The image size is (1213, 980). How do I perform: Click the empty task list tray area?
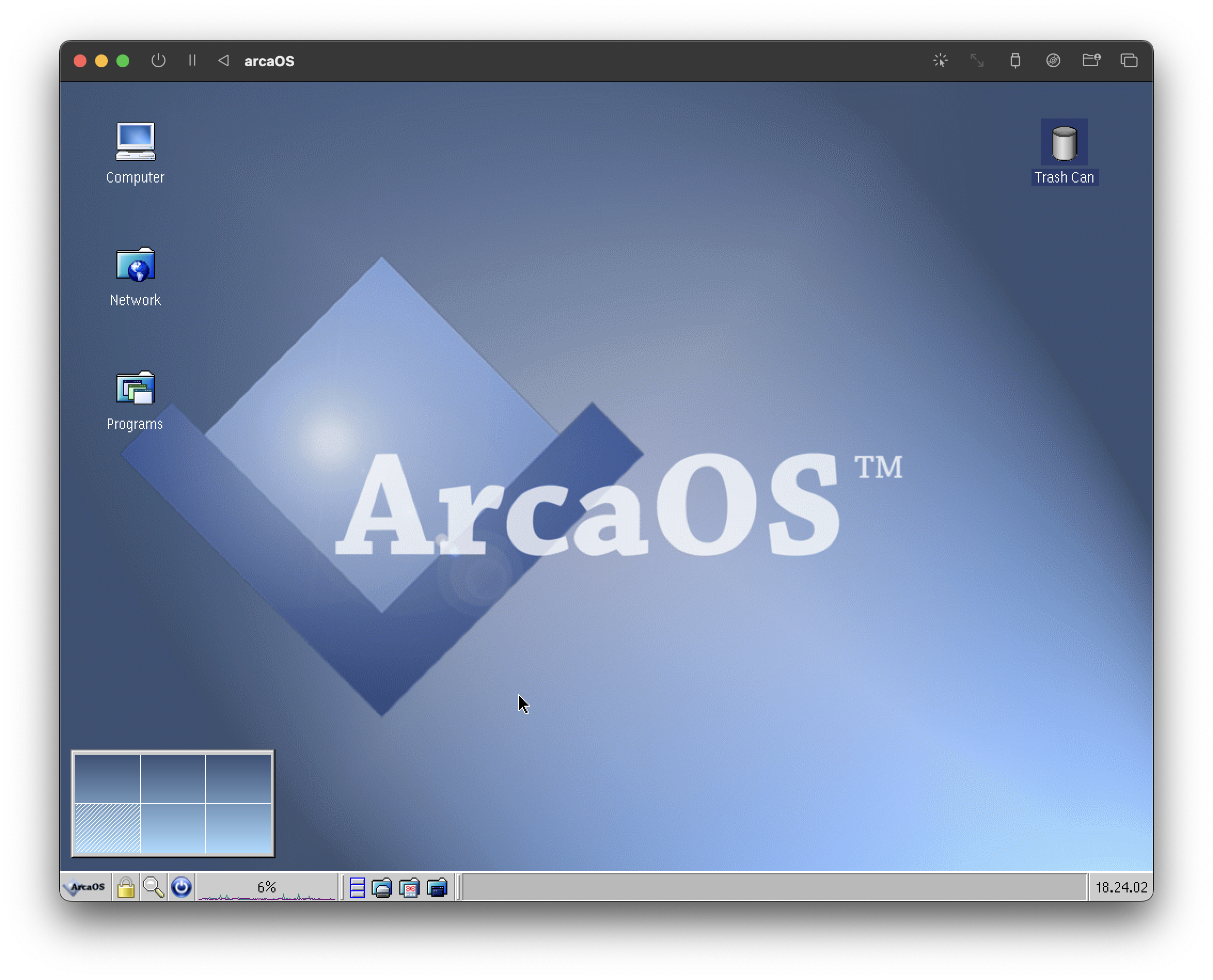pos(774,887)
